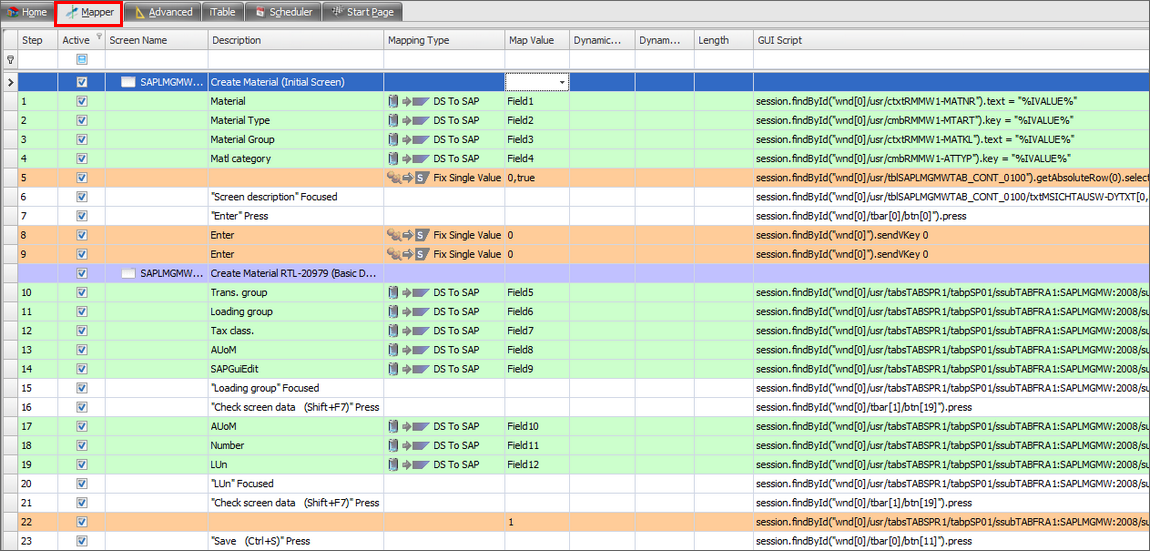Select step 21 Check screen data description

(x=295, y=502)
